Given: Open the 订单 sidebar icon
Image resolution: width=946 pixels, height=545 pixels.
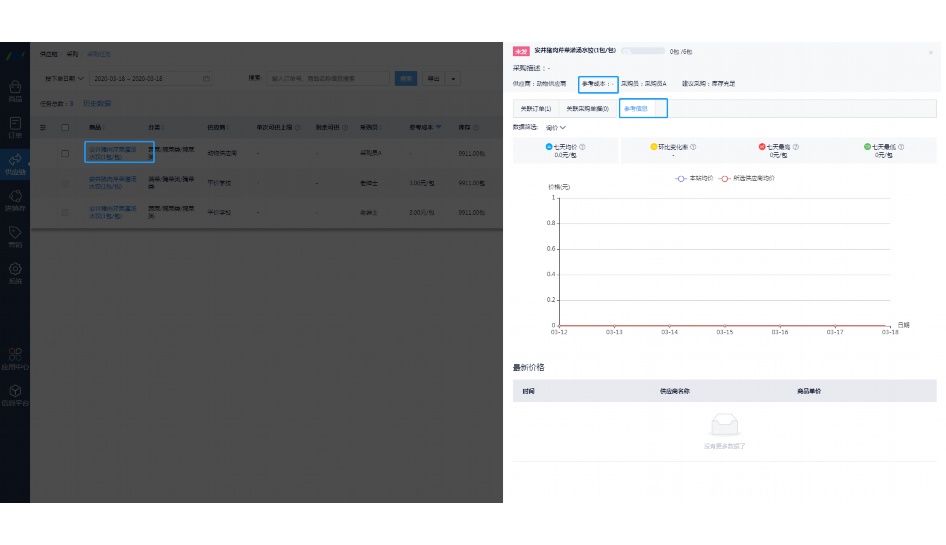Looking at the screenshot, I should click(x=15, y=125).
